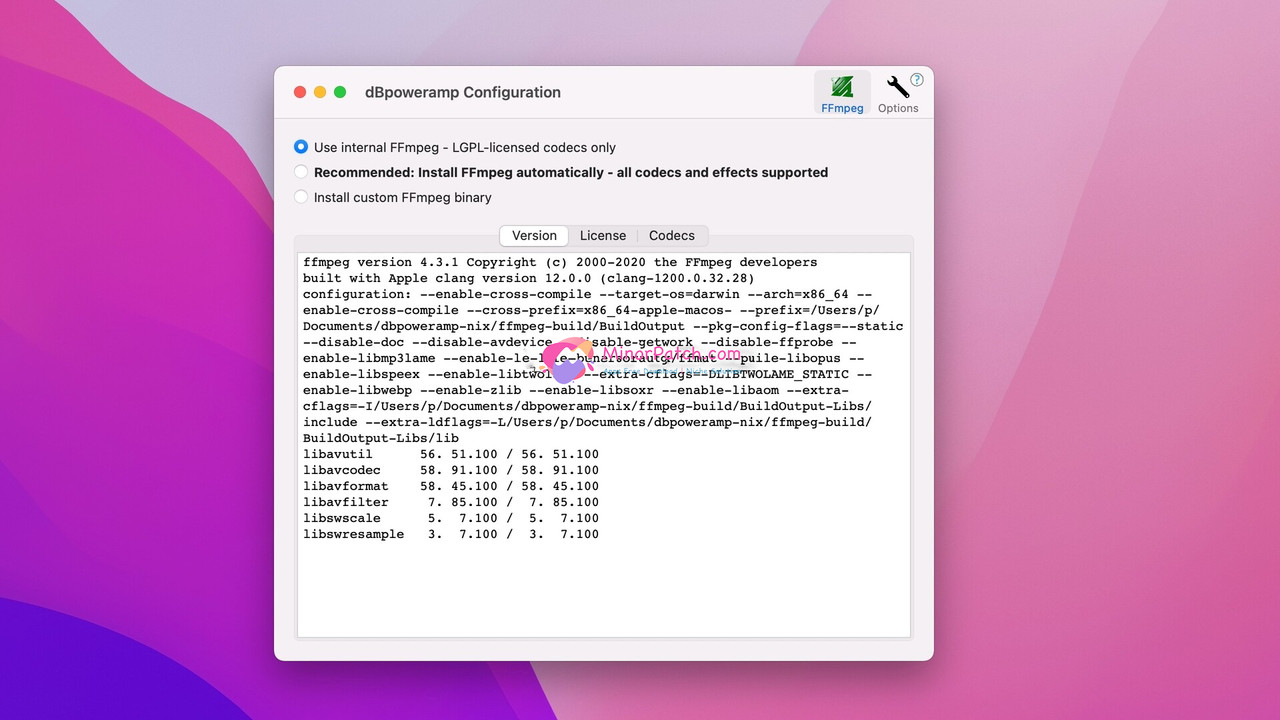The height and width of the screenshot is (720, 1280).
Task: Zoom window using the green button
Action: tap(340, 92)
